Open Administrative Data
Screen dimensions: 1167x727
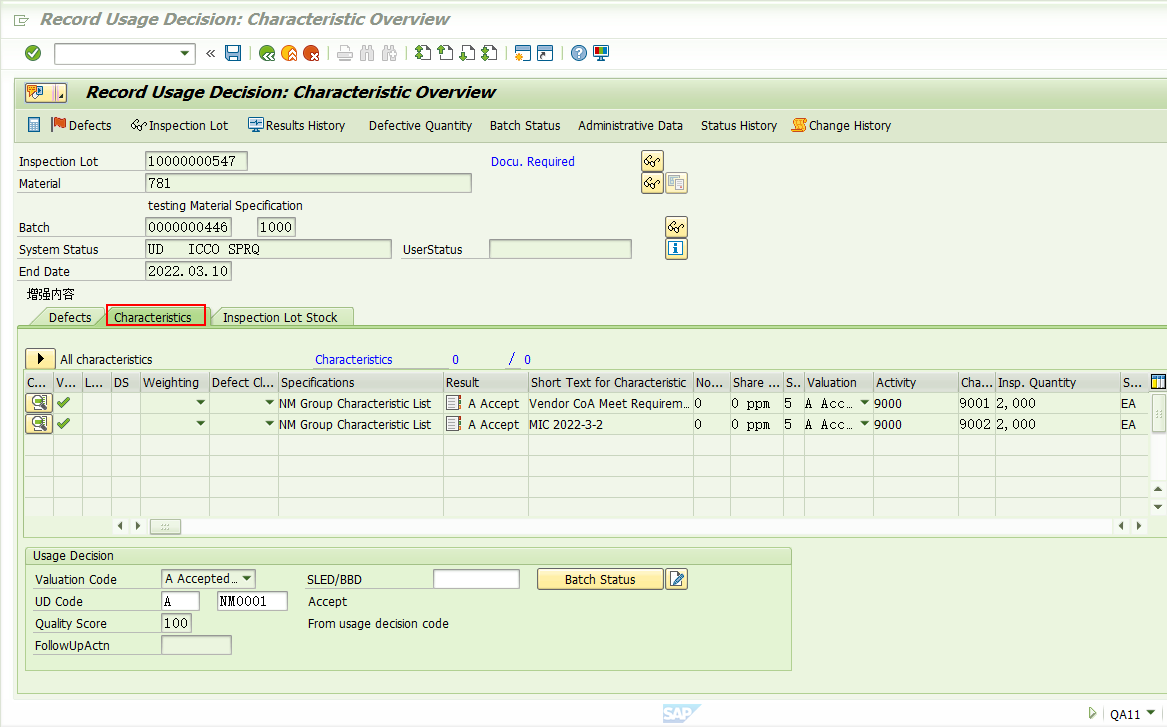pos(630,125)
